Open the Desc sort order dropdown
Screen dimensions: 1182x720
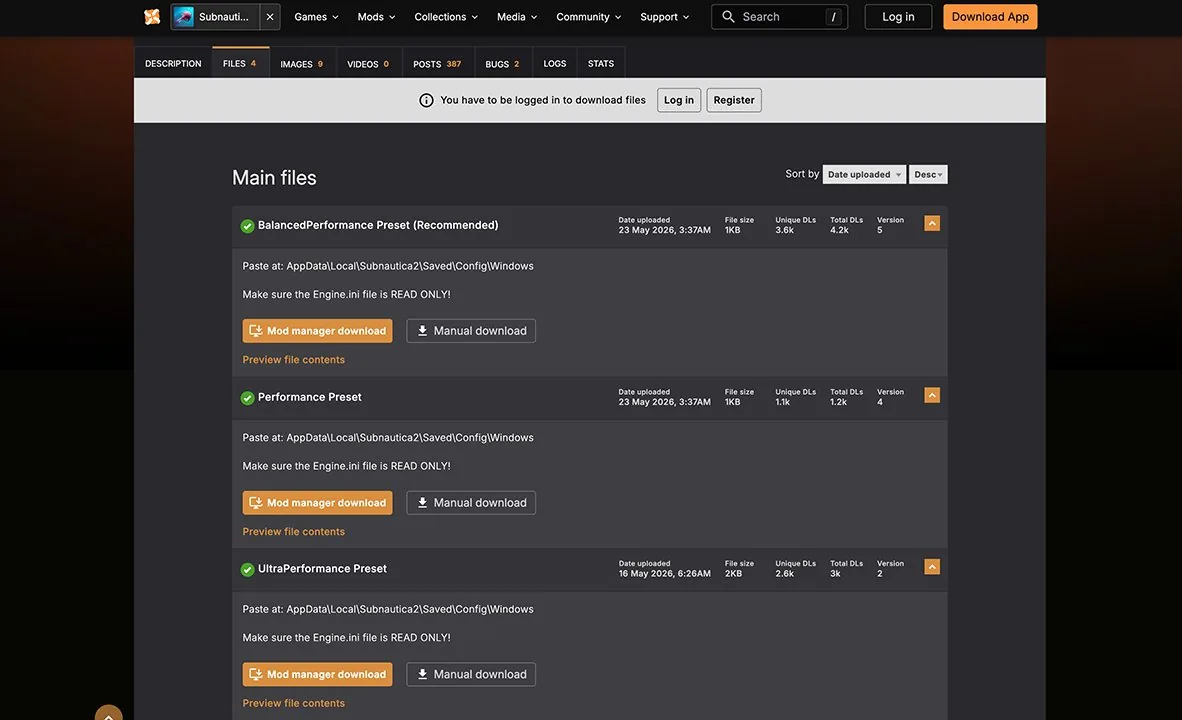(x=928, y=174)
